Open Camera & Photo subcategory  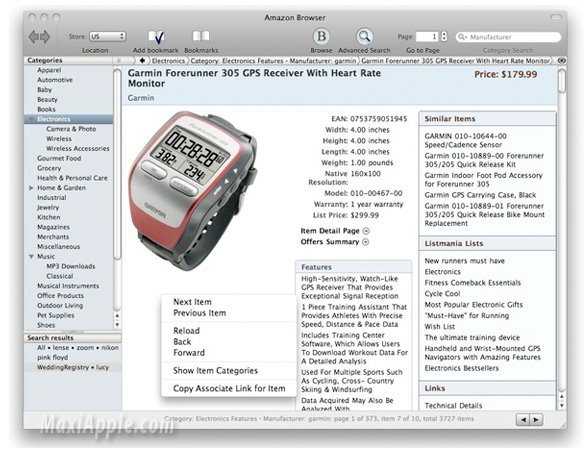(x=71, y=129)
